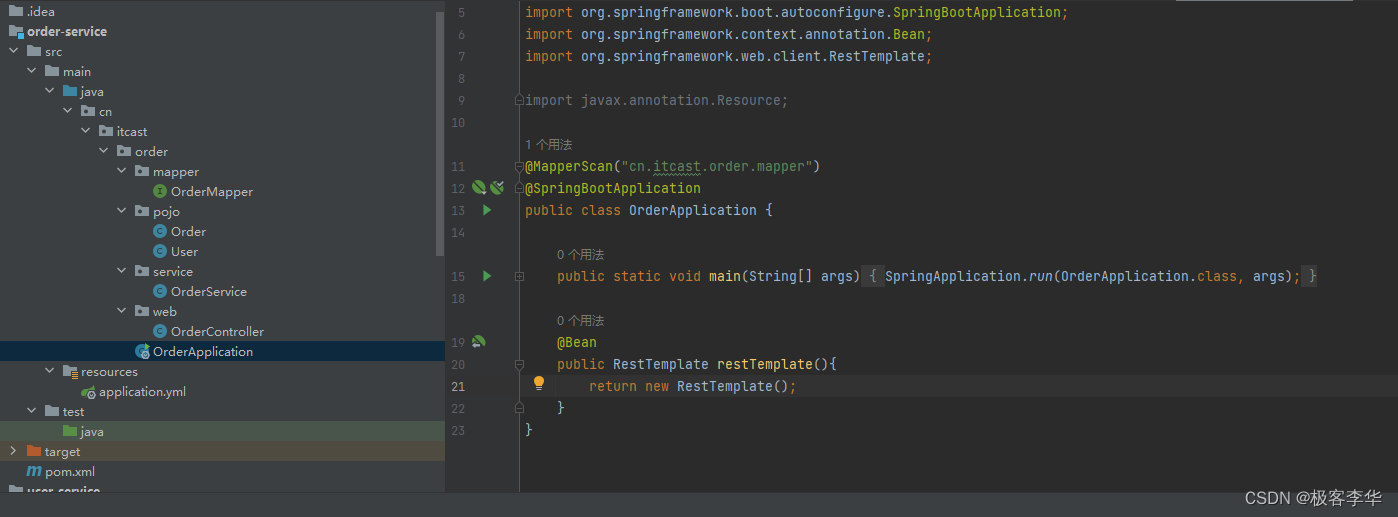Collapse the src folder chevron

(14, 51)
